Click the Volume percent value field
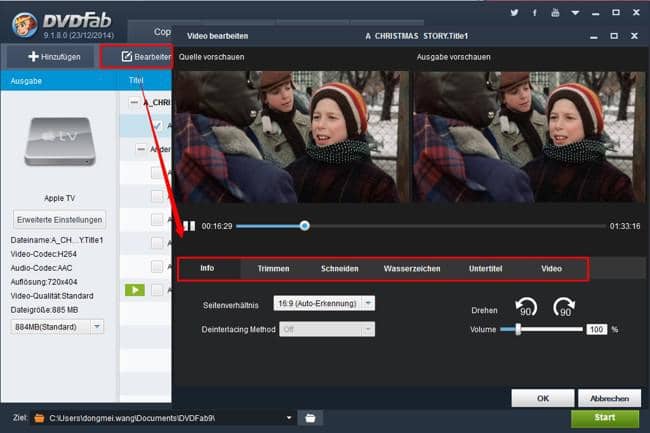Viewport: 650px width, 433px height. 597,329
